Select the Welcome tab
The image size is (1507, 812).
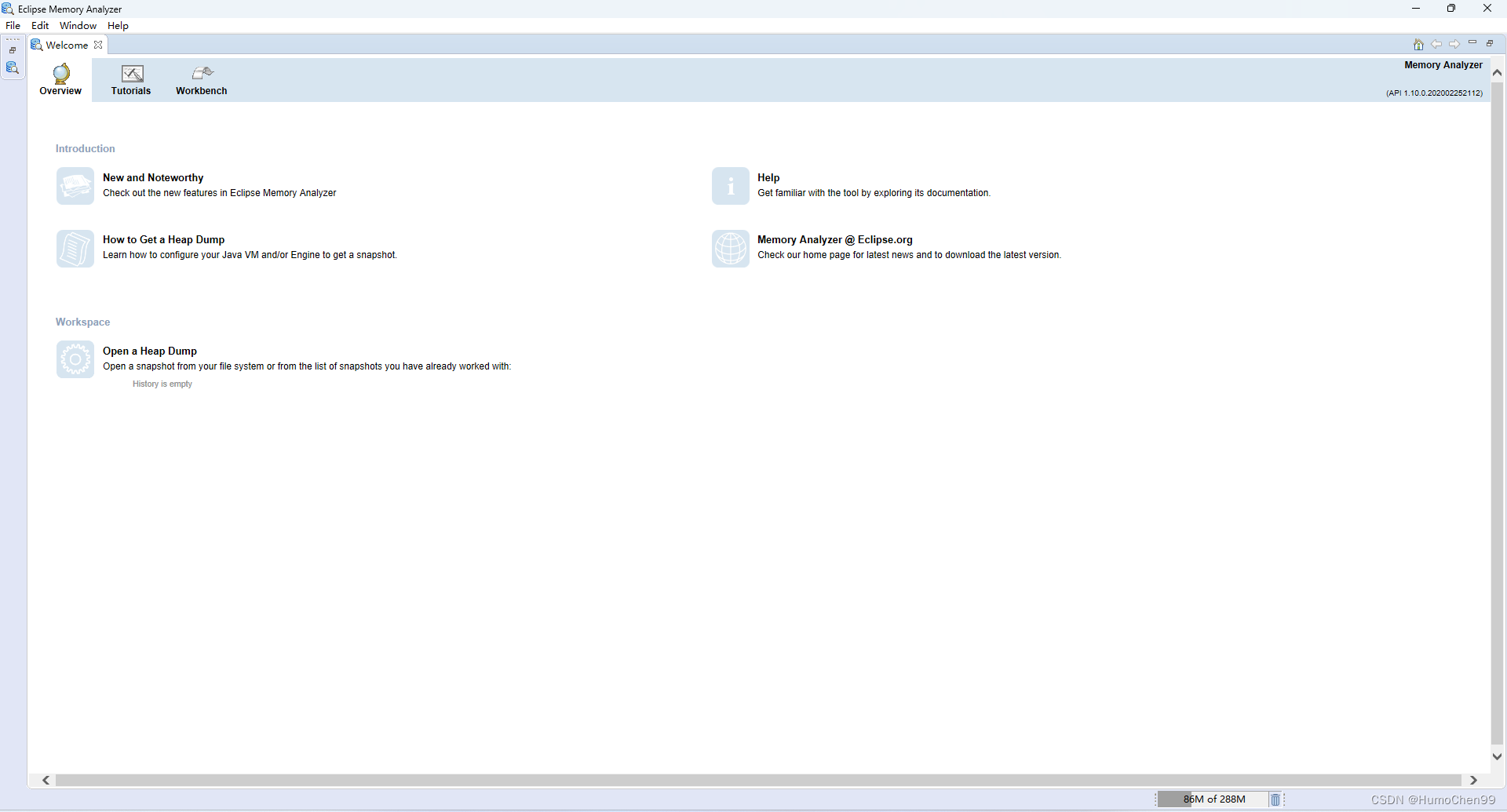pos(67,45)
